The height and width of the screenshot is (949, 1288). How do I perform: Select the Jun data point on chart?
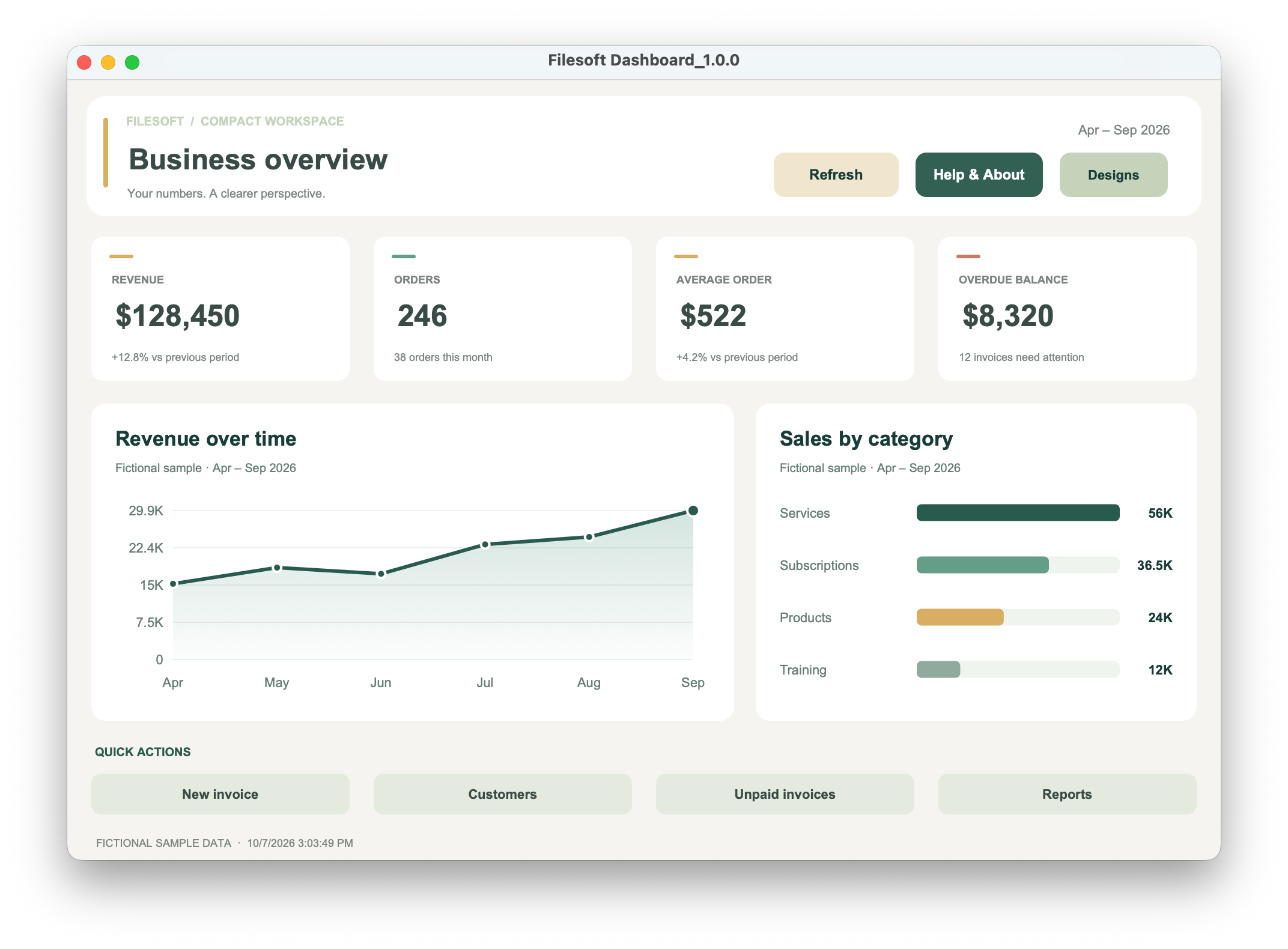click(381, 574)
